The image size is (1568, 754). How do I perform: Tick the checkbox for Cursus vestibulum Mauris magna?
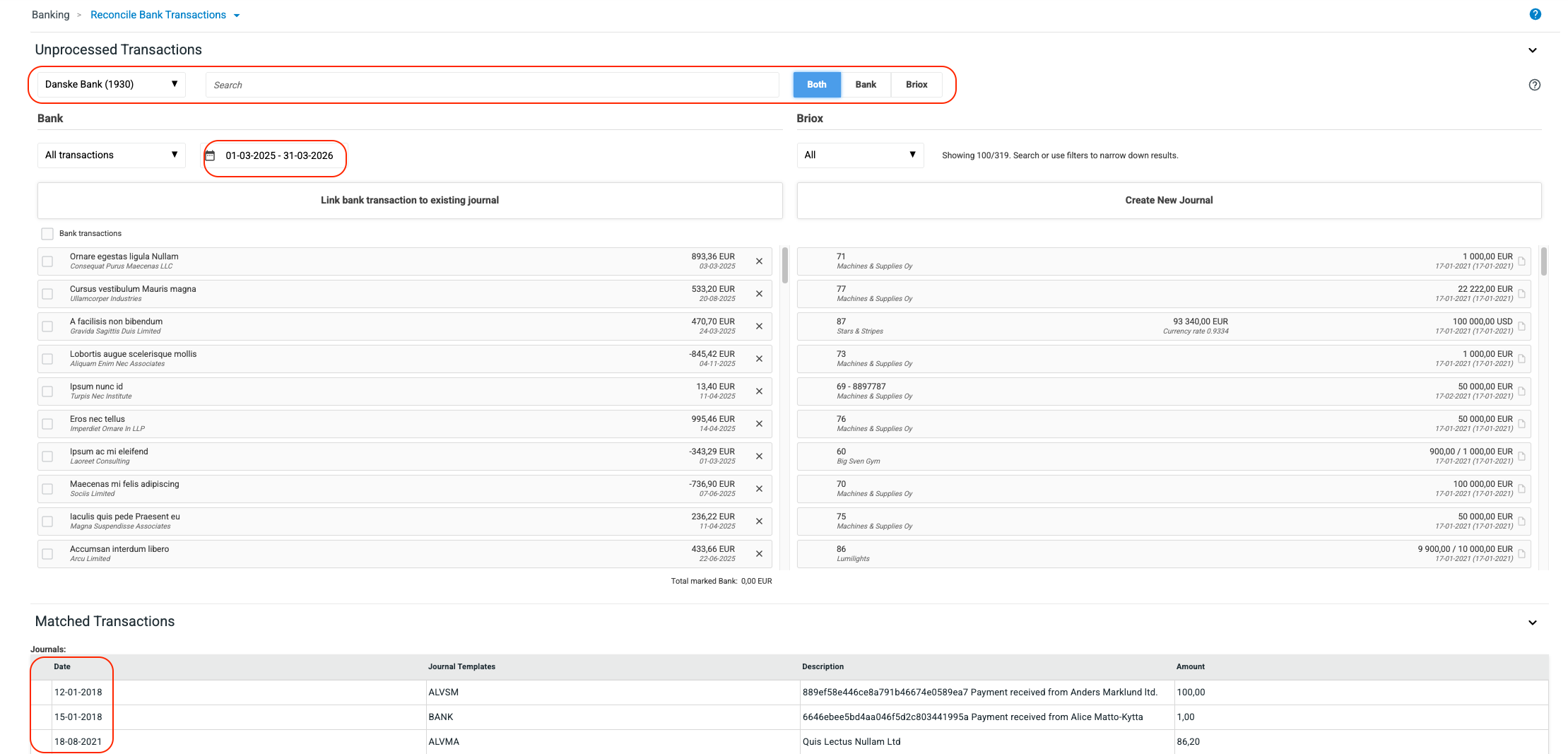(47, 294)
